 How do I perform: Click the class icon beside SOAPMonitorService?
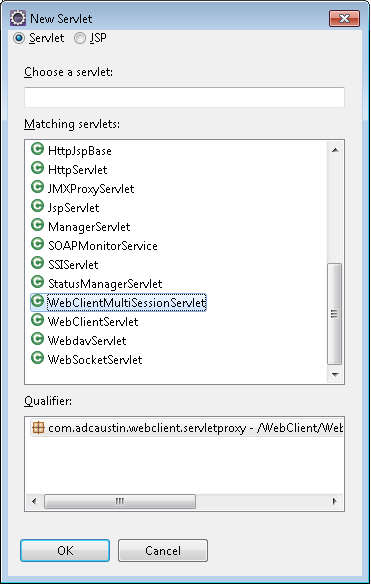[x=37, y=244]
